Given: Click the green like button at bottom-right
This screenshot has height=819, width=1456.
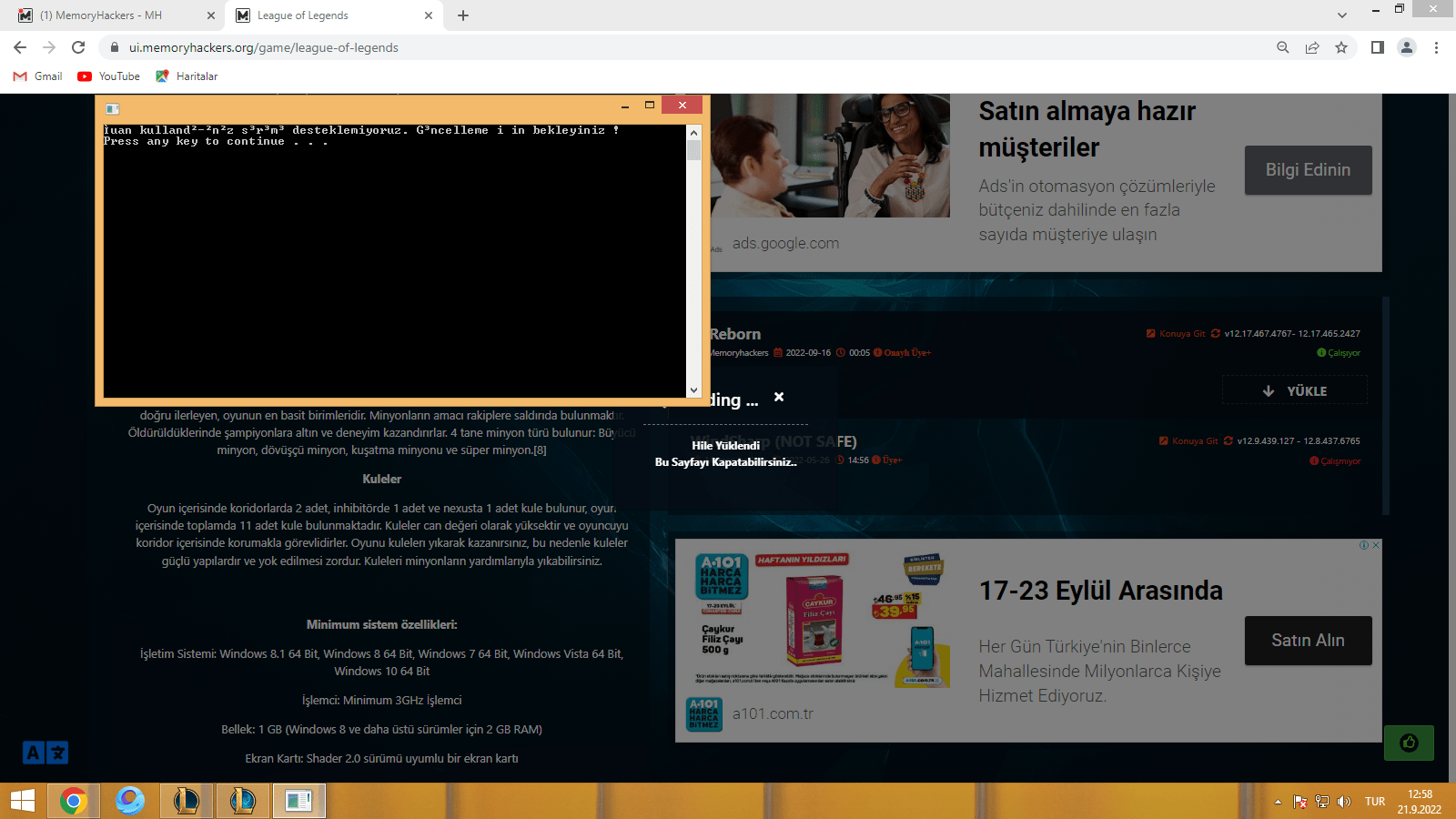Looking at the screenshot, I should (x=1409, y=743).
